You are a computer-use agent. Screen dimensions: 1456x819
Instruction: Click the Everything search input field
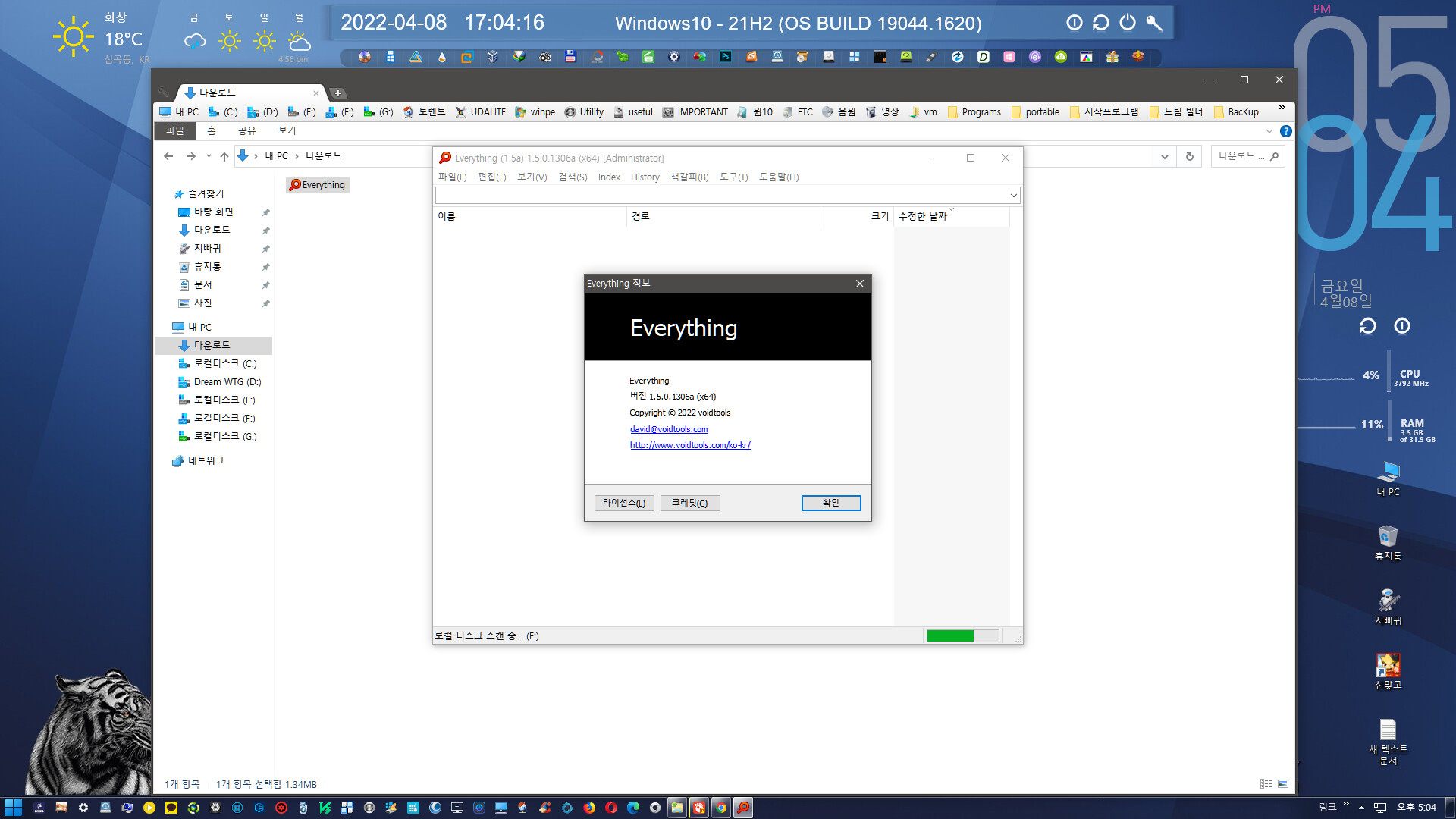pyautogui.click(x=722, y=196)
